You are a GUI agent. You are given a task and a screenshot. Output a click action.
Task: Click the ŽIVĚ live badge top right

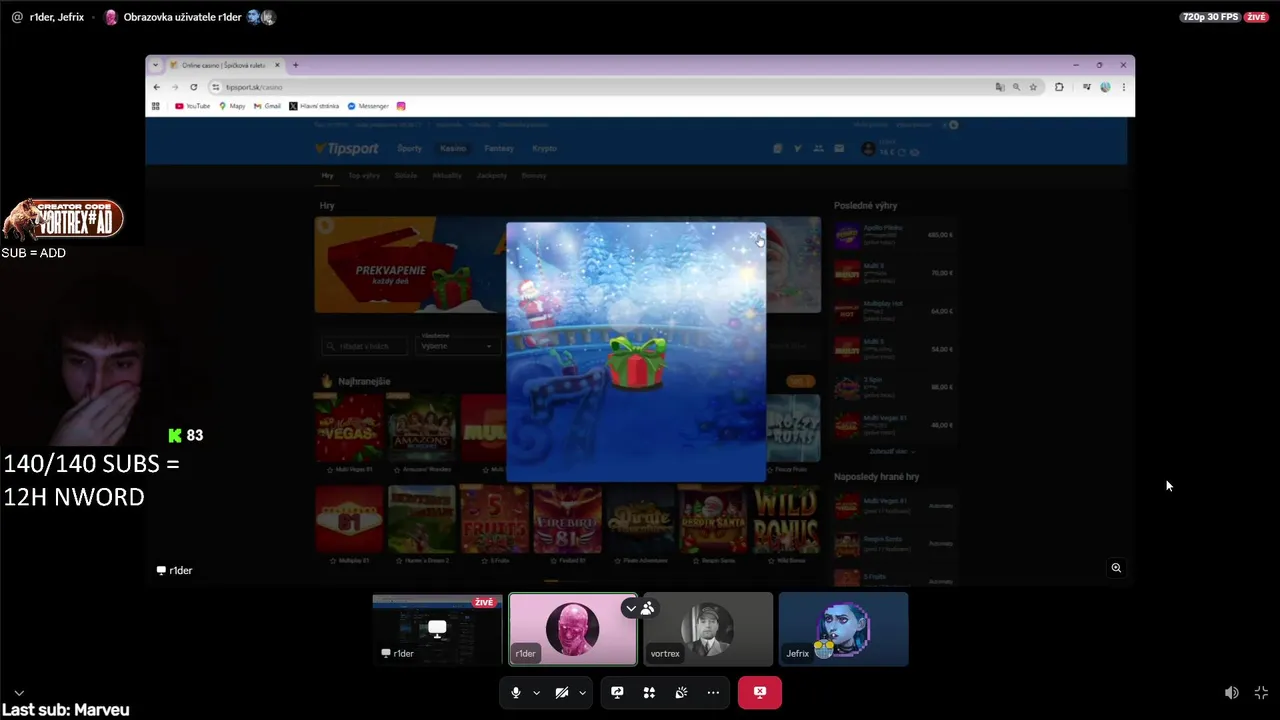(x=1257, y=17)
